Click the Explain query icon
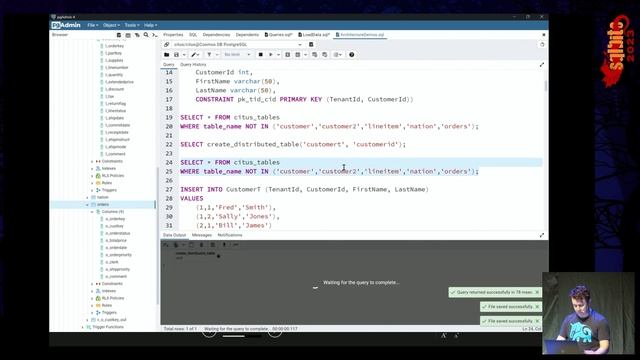The height and width of the screenshot is (360, 640). [287, 55]
